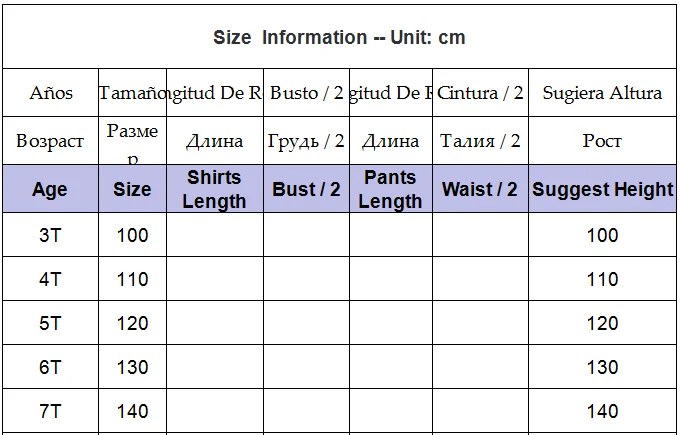Click the Shirts Length header cell
The image size is (680, 435).
coord(215,189)
